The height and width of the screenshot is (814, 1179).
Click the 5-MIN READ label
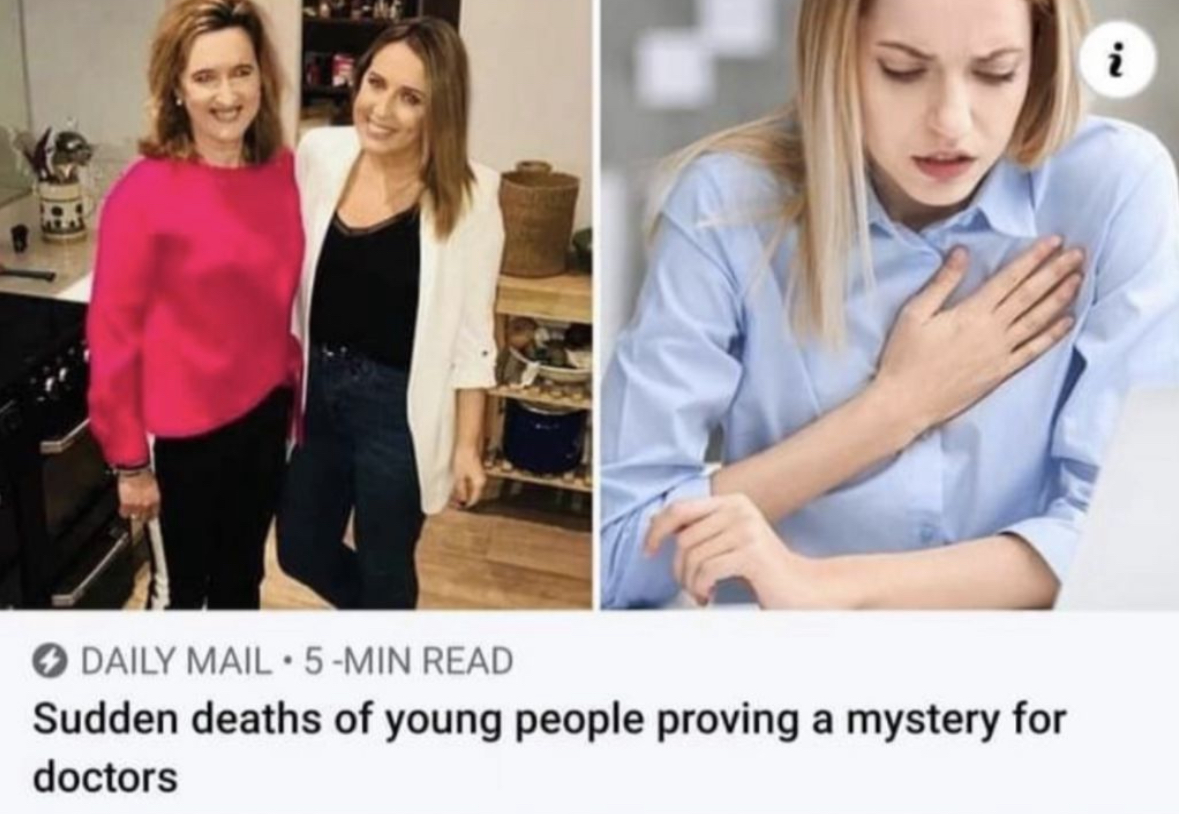click(x=408, y=662)
